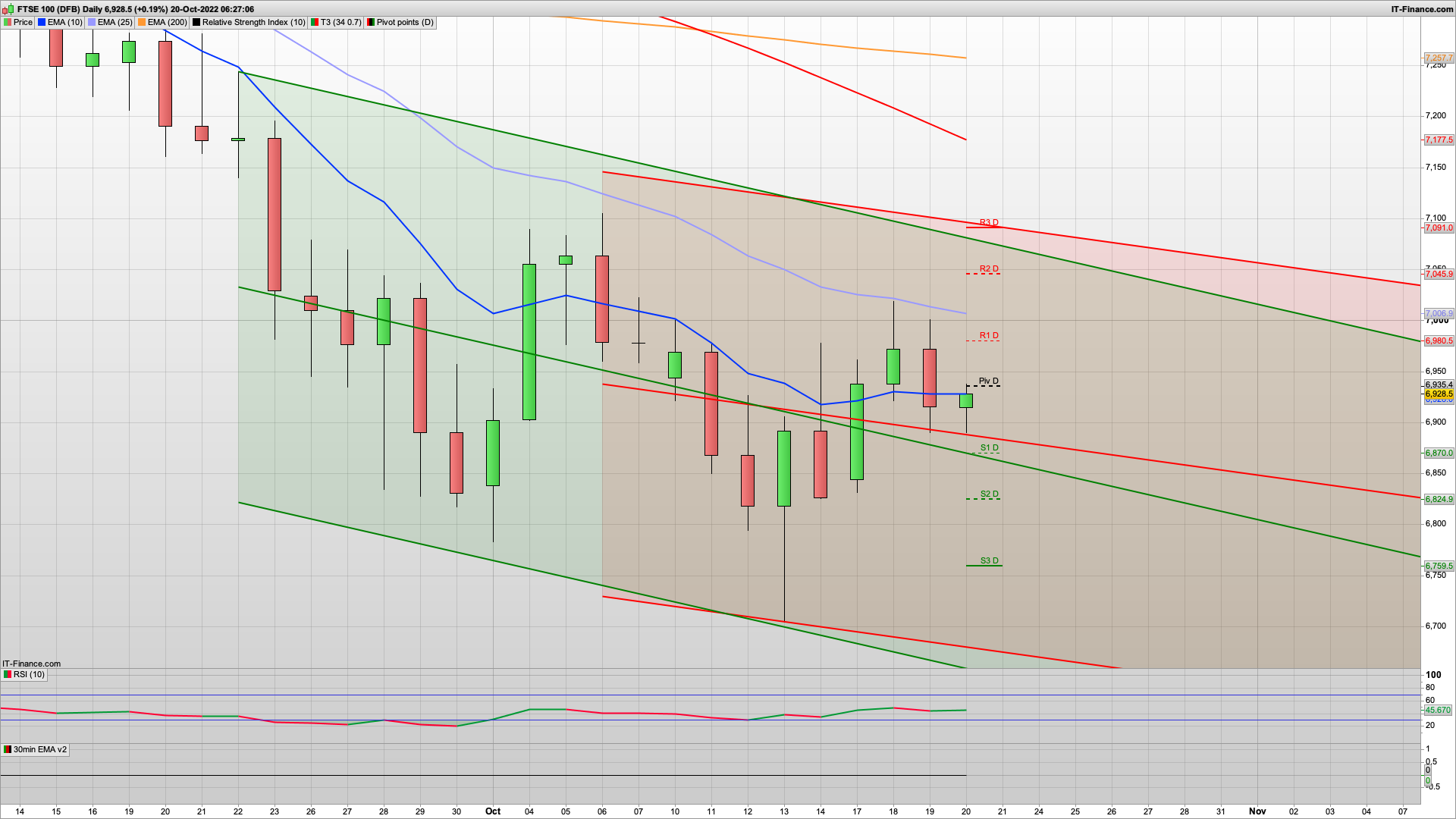
Task: Click the 6,800 price axis label
Action: tap(1436, 524)
